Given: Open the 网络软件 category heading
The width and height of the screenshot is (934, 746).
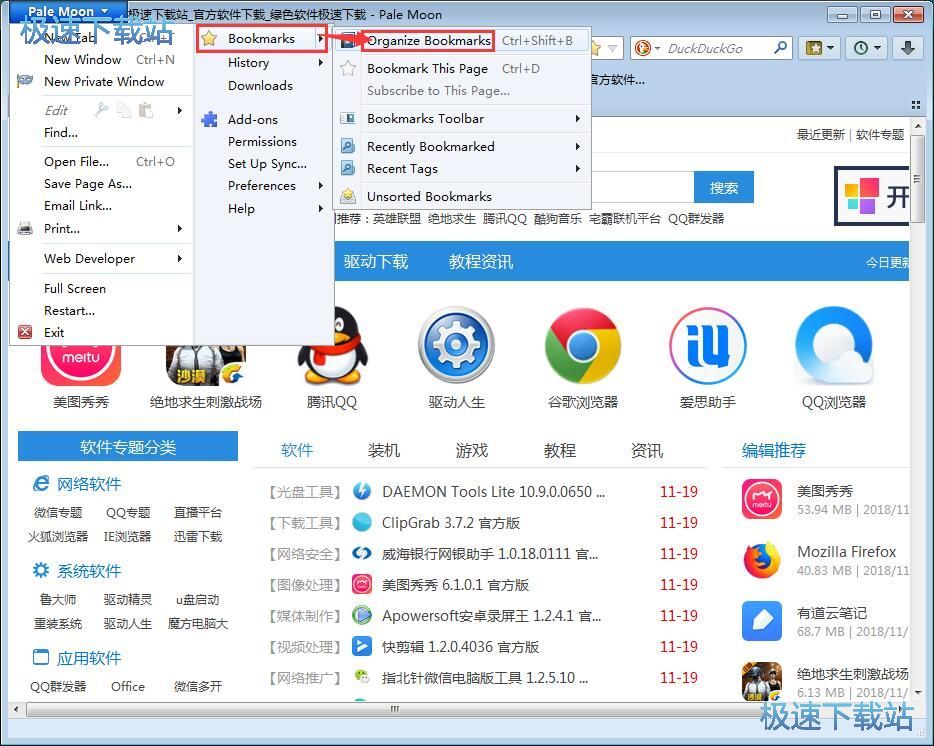Looking at the screenshot, I should tap(89, 484).
